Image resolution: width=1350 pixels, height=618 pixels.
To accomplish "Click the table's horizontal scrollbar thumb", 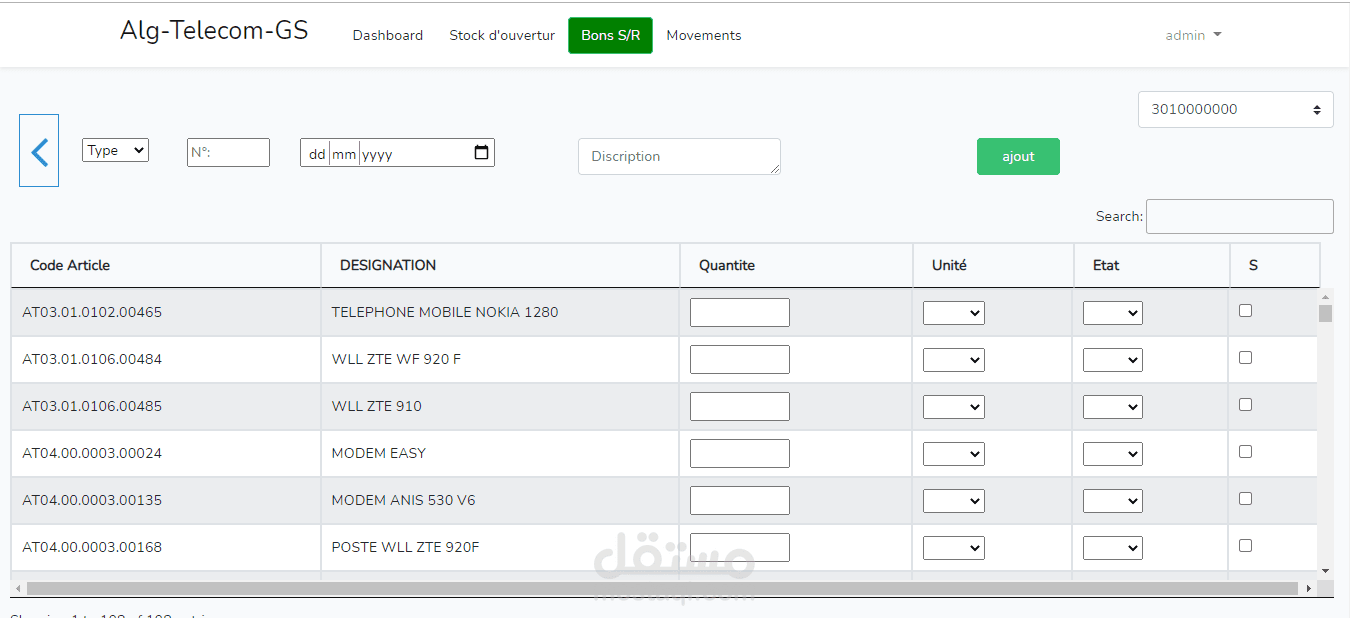I will coord(662,588).
